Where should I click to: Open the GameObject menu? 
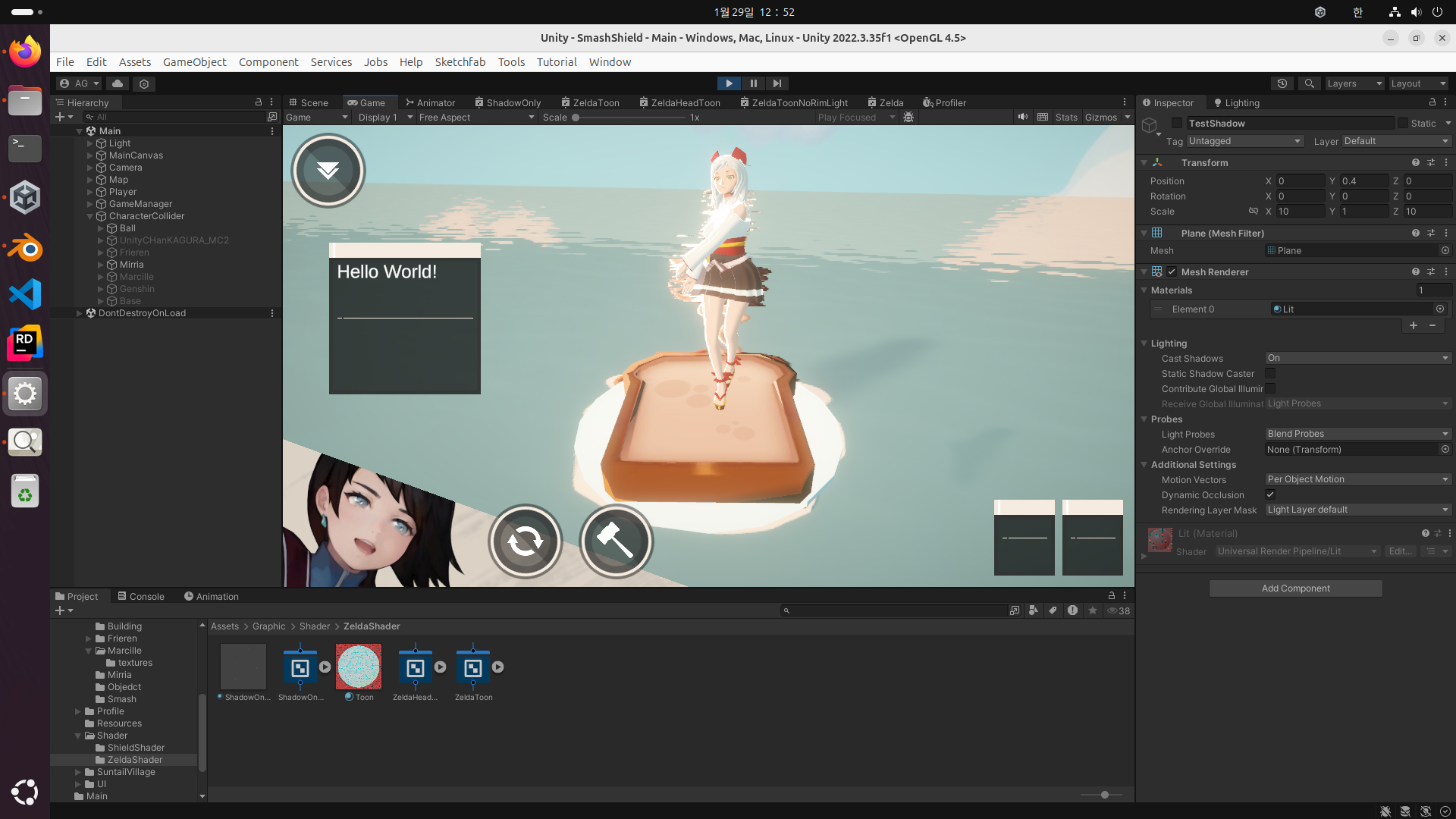[194, 62]
